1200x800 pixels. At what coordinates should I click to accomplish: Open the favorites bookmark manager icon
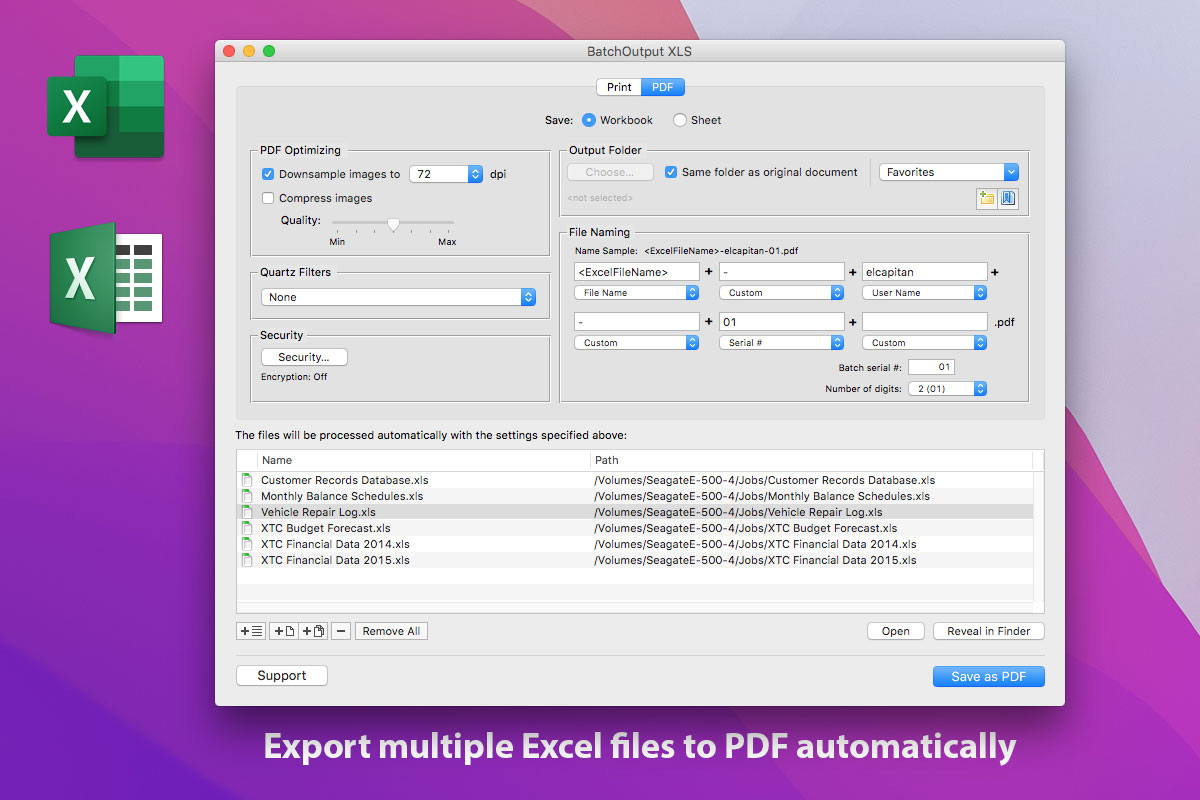1008,198
